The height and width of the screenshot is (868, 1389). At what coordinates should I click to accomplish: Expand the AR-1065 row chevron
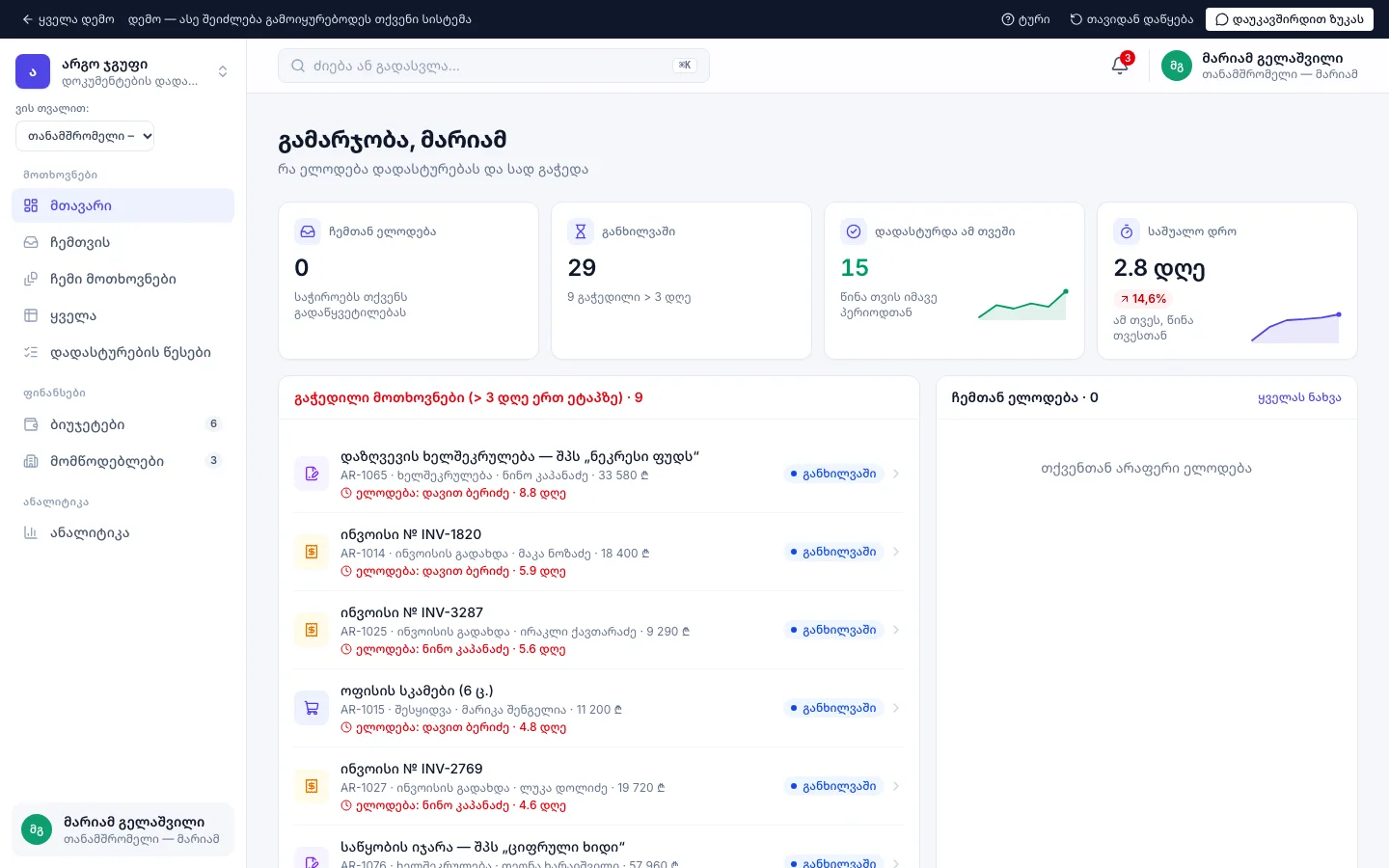click(896, 474)
